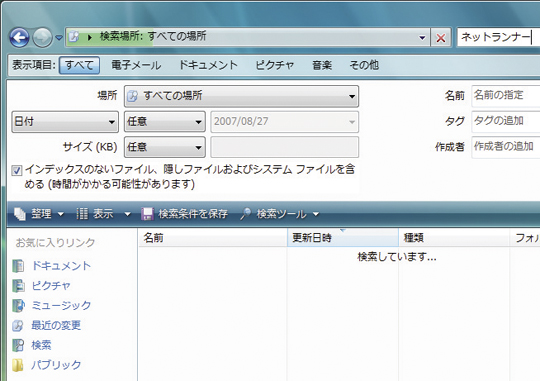Viewport: 540px width, 381px height.
Task: Open the ドキュメント favorite link
Action: pos(61,266)
